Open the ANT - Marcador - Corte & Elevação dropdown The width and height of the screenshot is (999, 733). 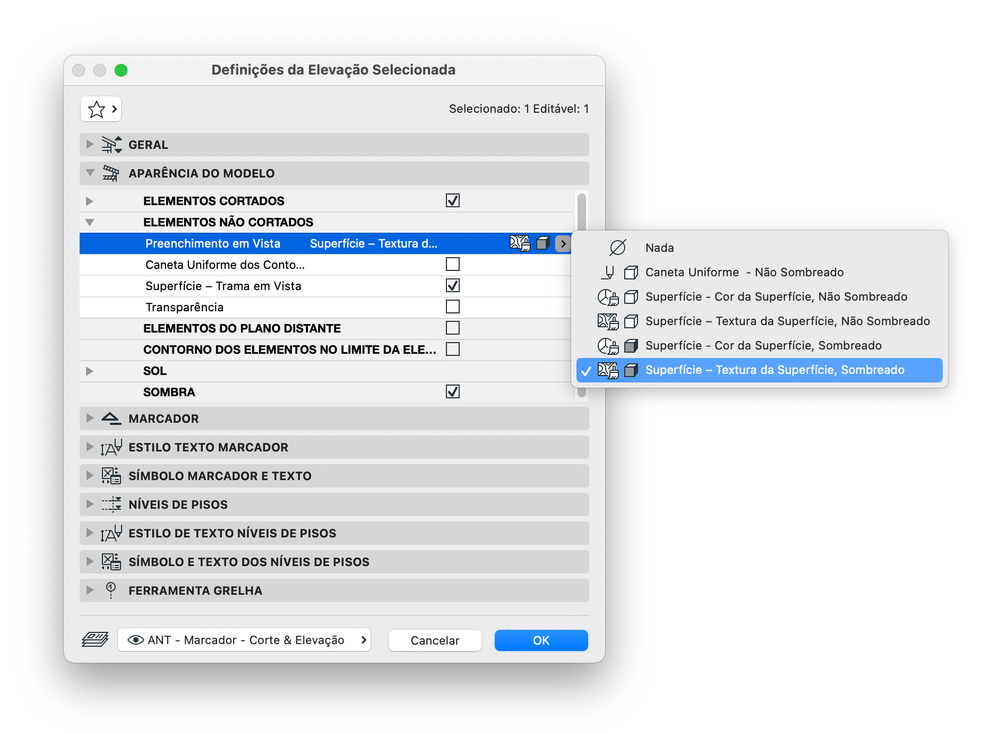[244, 640]
